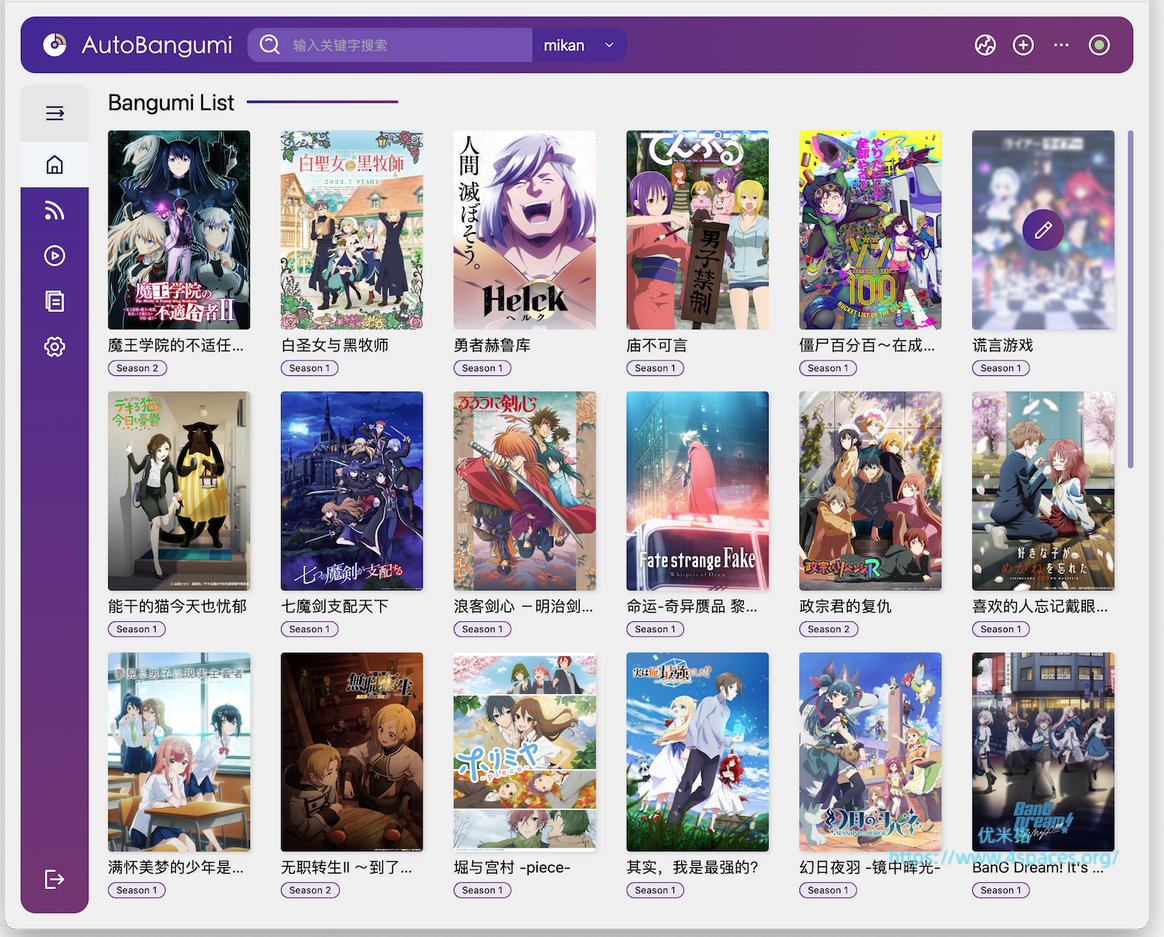Open the log page sidebar icon
The height and width of the screenshot is (937, 1164).
point(55,301)
